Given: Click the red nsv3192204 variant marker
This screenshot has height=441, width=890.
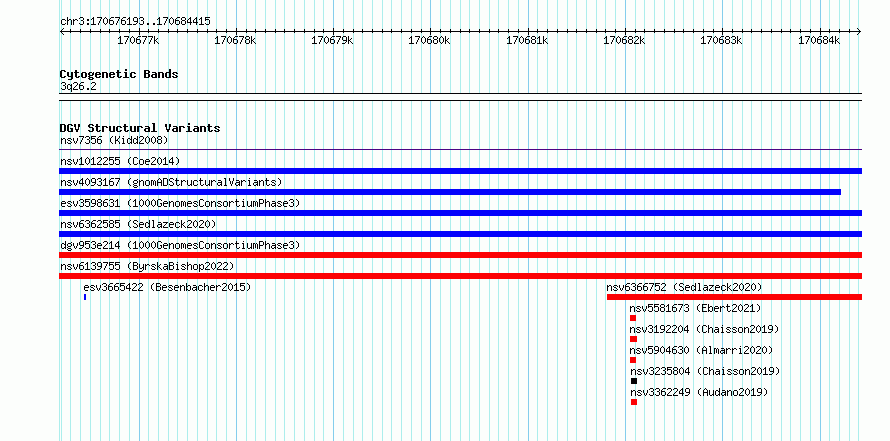Looking at the screenshot, I should pyautogui.click(x=633, y=339).
